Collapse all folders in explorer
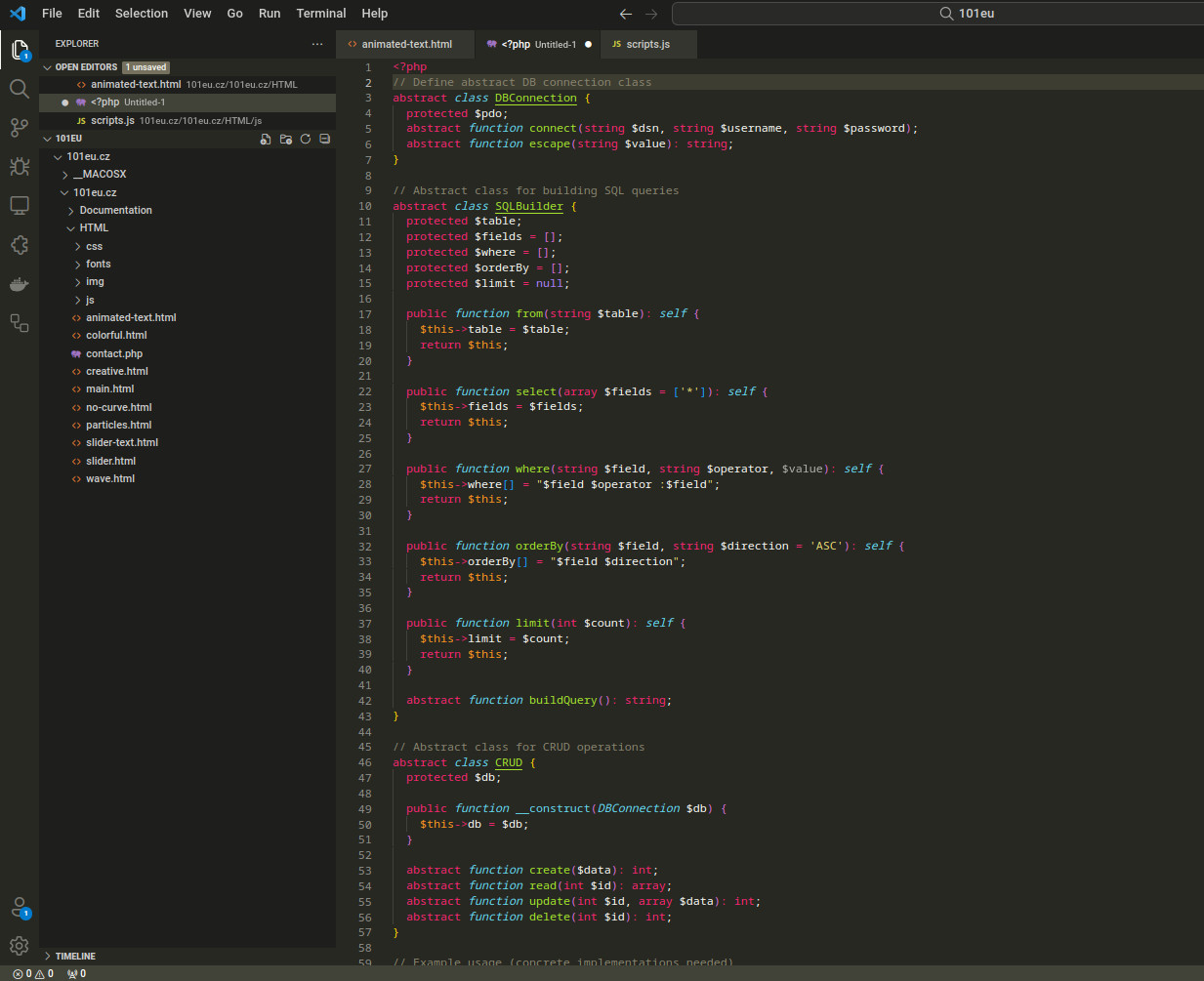The height and width of the screenshot is (981, 1204). 325,139
